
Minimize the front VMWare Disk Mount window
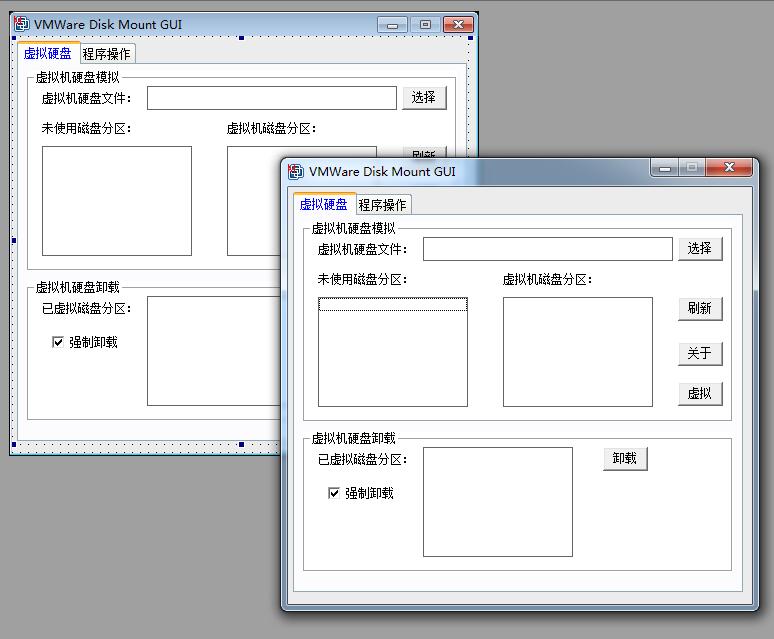[x=665, y=168]
